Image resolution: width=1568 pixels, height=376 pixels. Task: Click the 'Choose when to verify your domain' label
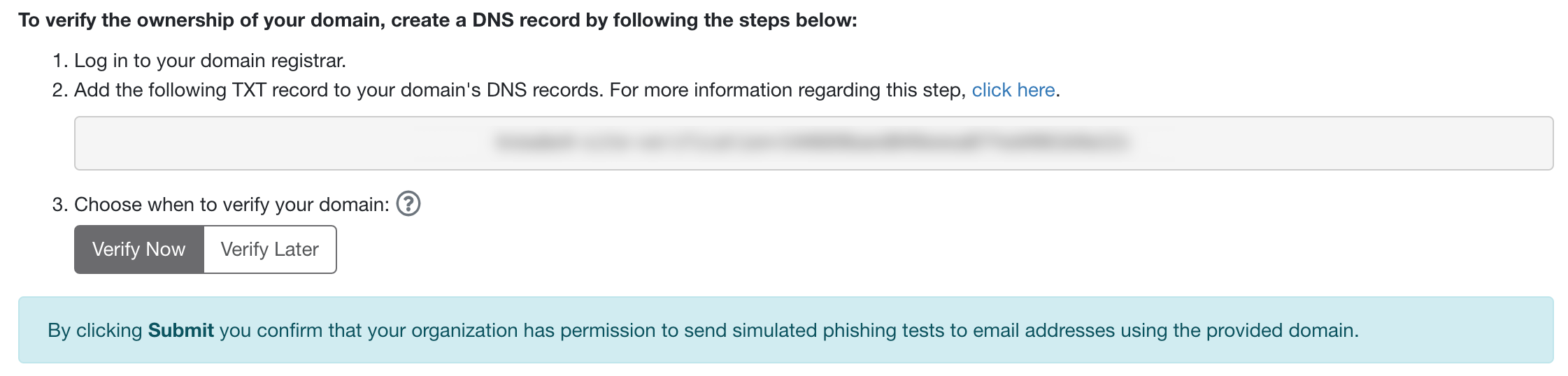(231, 205)
